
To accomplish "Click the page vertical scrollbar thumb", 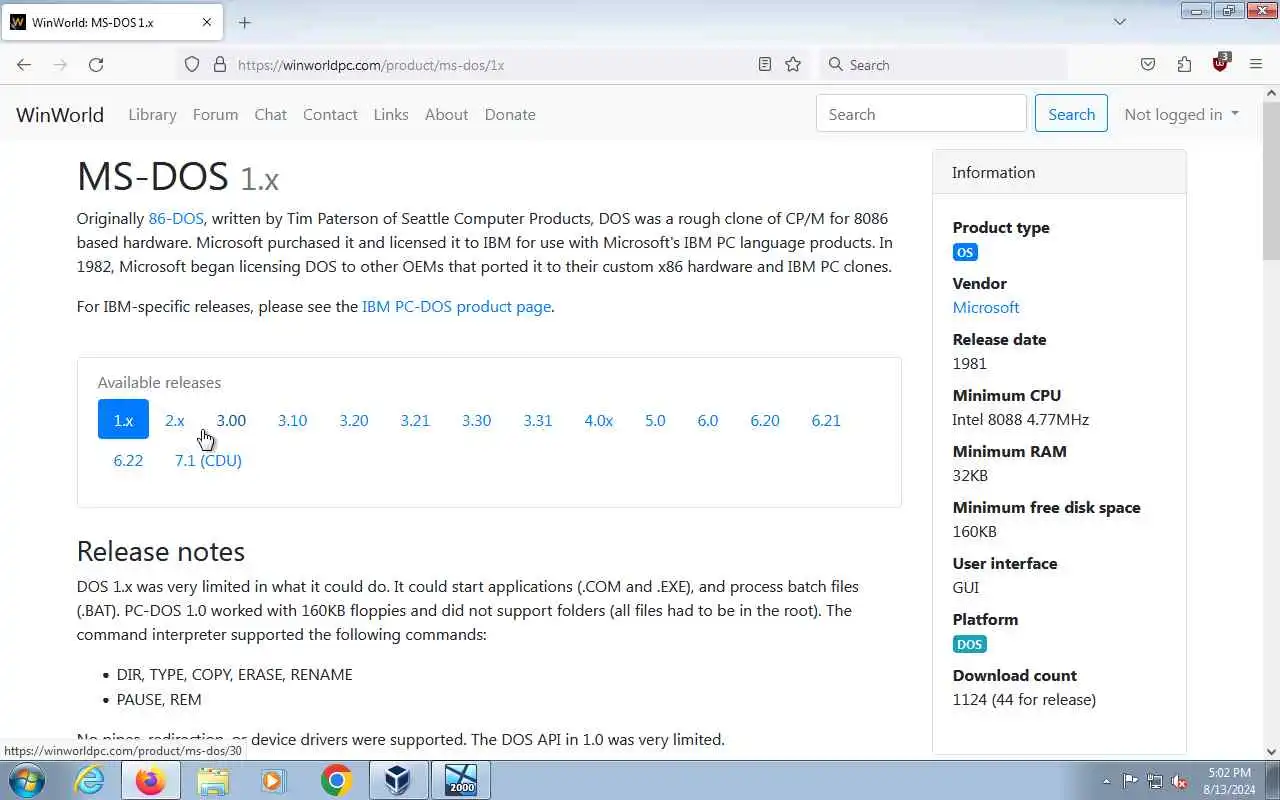I will pyautogui.click(x=1271, y=180).
